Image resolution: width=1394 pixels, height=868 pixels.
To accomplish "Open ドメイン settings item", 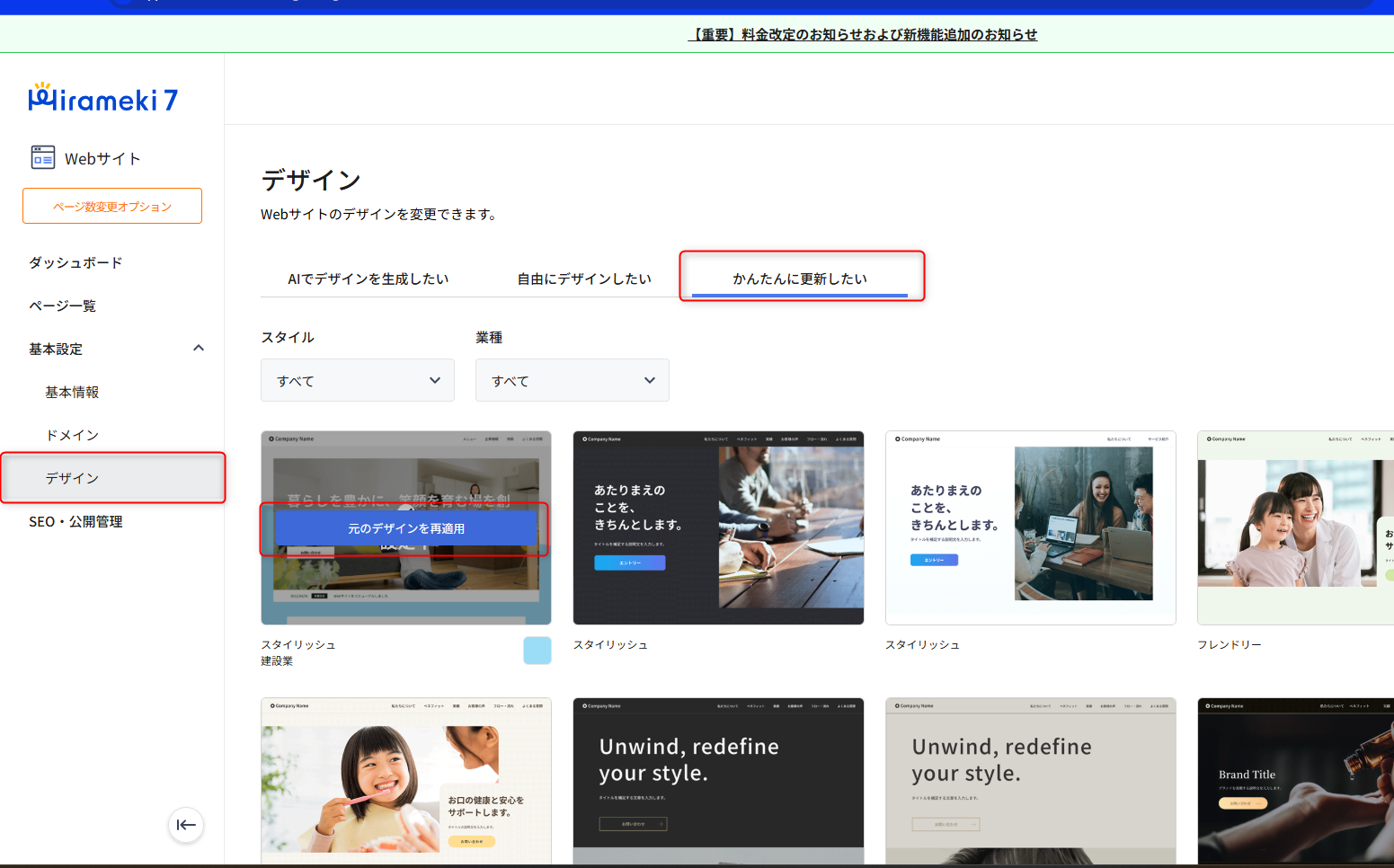I will 72,435.
